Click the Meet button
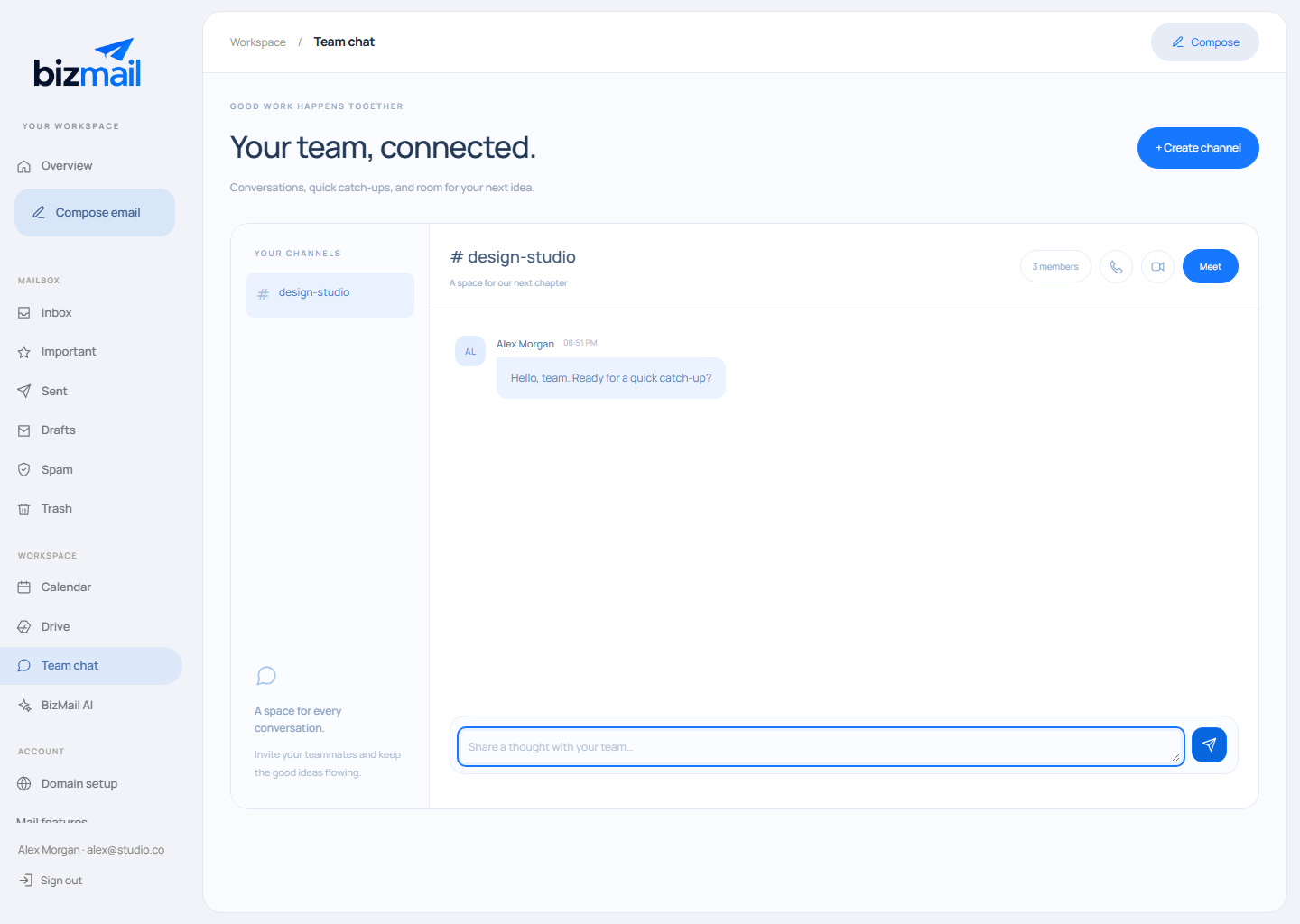 click(x=1211, y=266)
